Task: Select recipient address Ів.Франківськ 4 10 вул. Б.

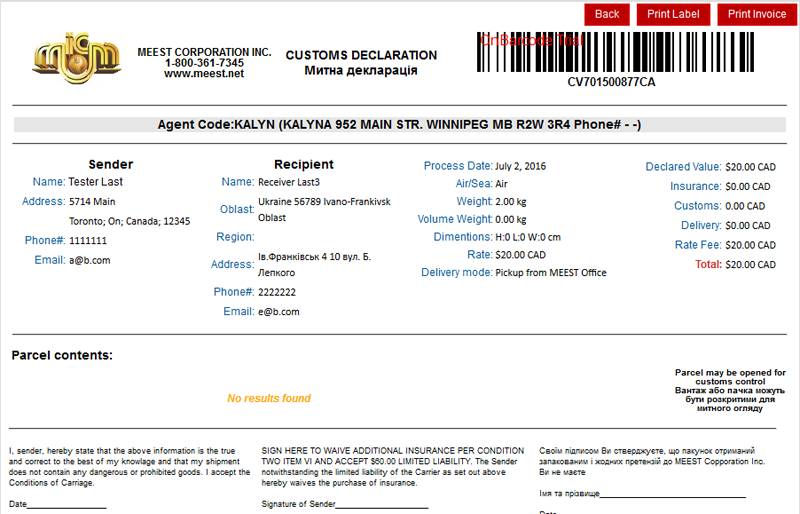Action: pos(314,257)
